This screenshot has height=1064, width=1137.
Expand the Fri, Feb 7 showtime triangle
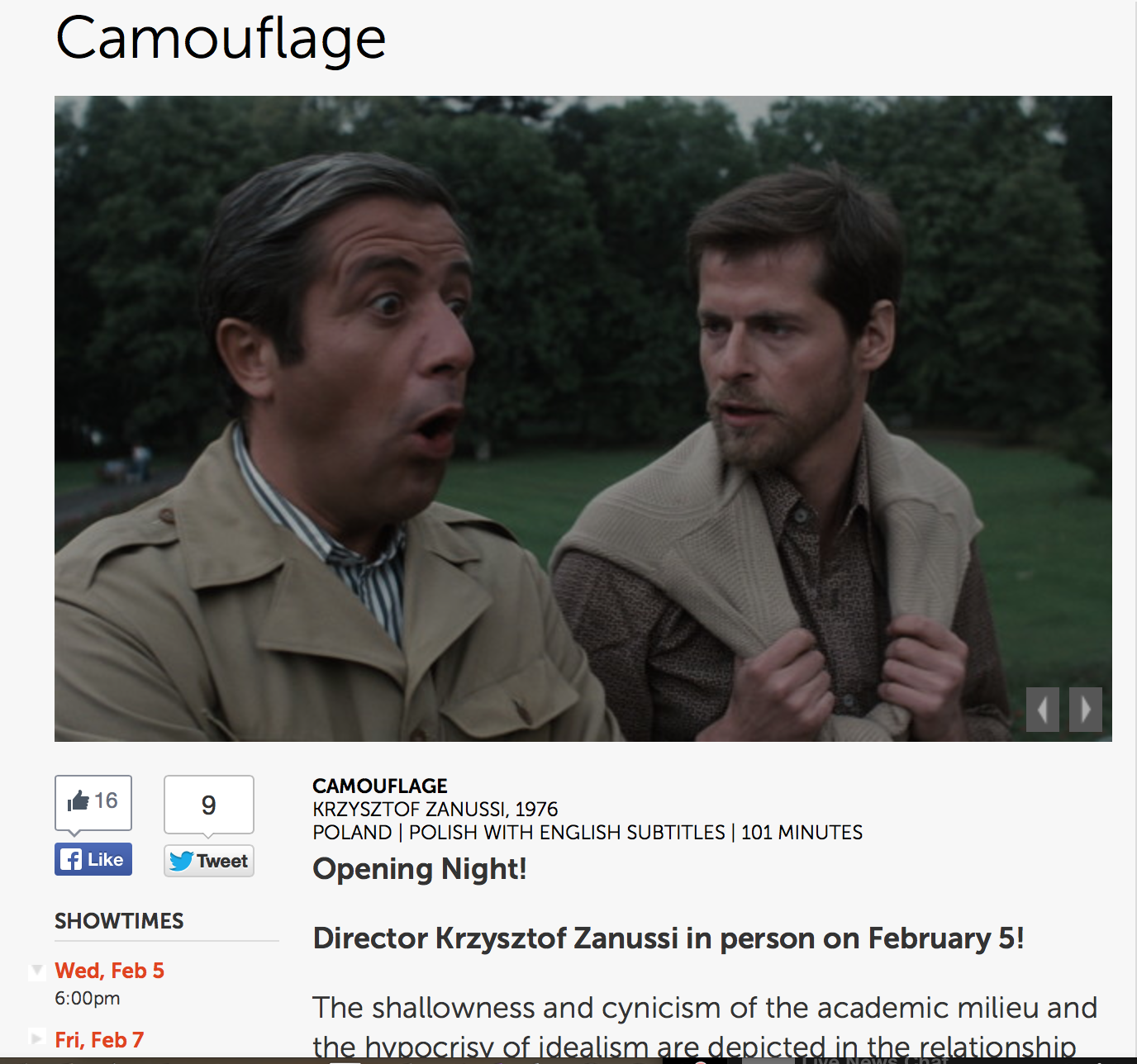click(36, 1038)
